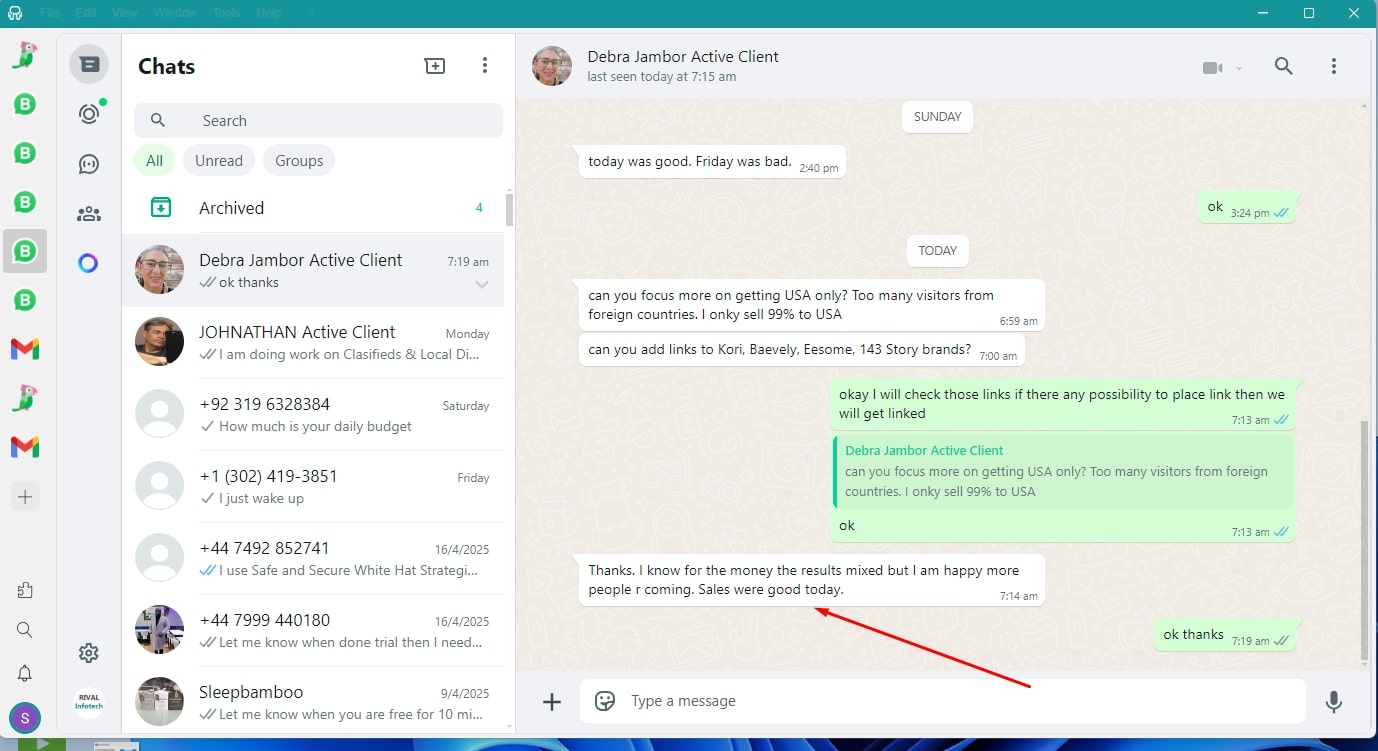Select the Groups chat filter
Viewport: 1378px width, 751px height.
299,161
